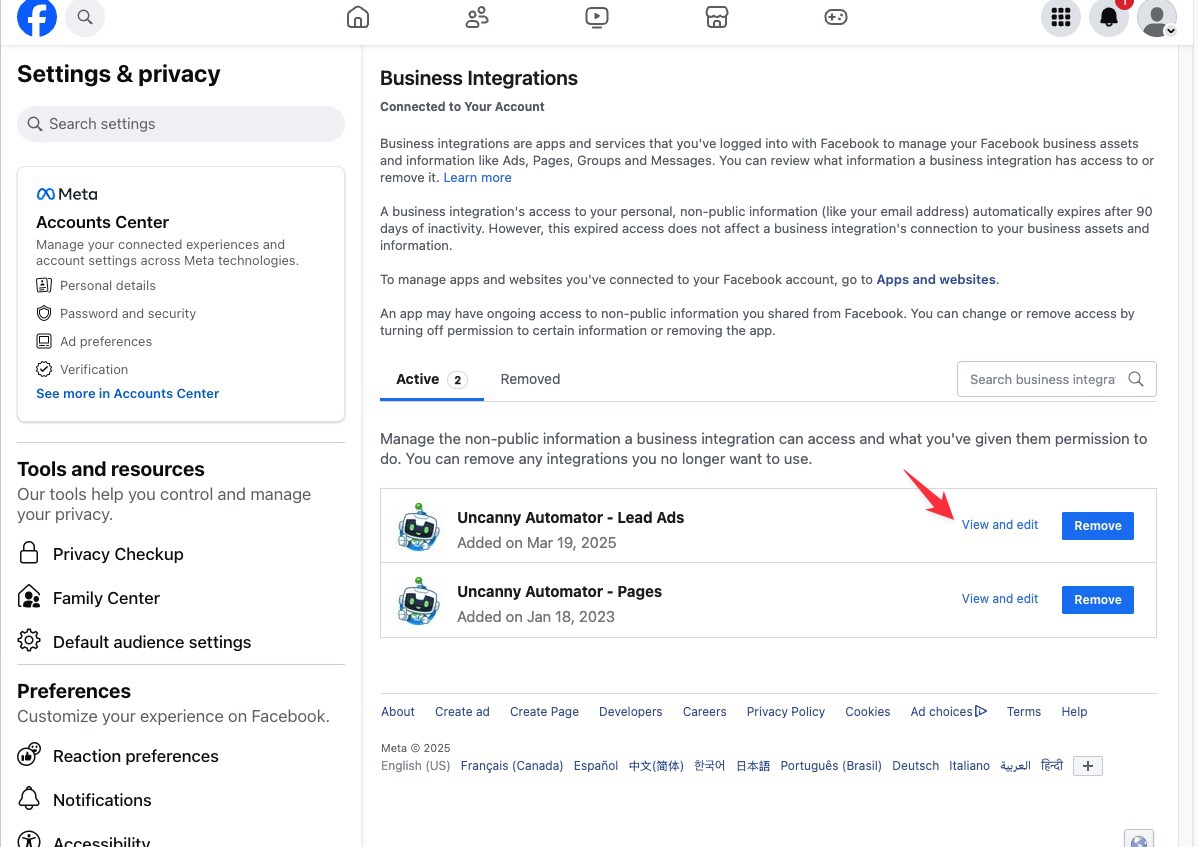This screenshot has width=1198, height=847.
Task: Open the Marketplace storefront icon
Action: coord(716,17)
